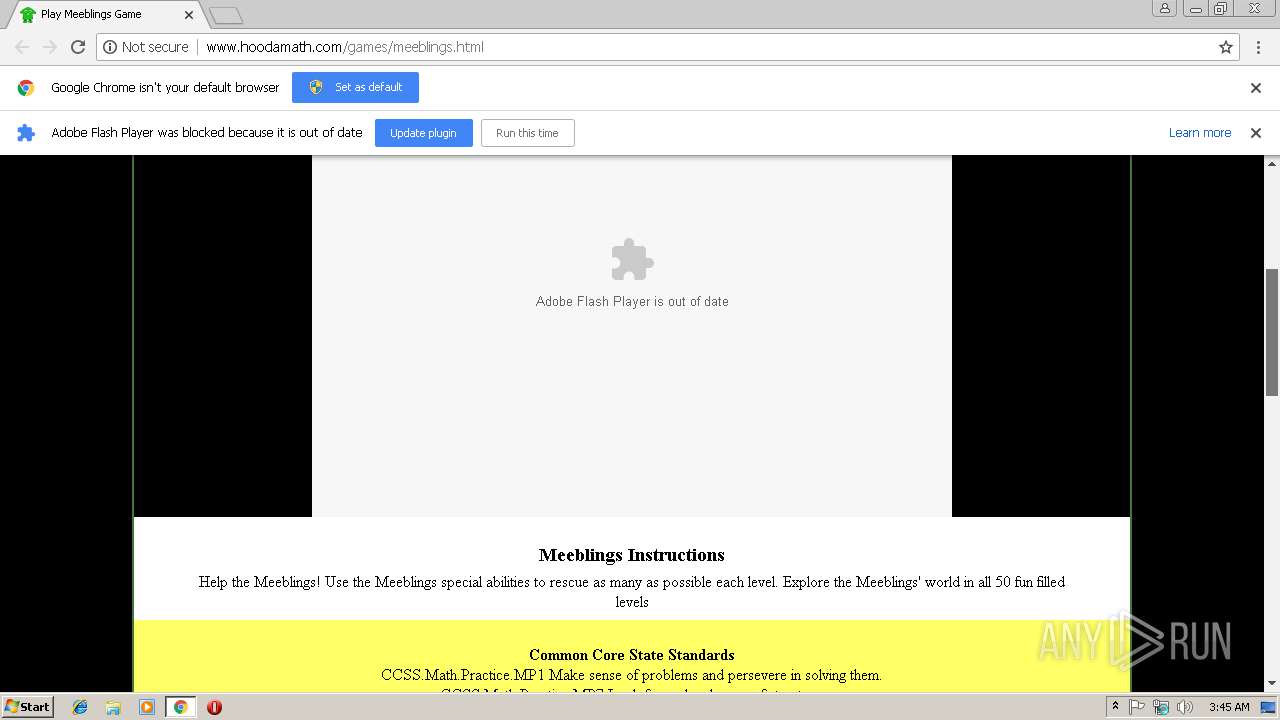Screen dimensions: 1280x720
Task: Click the Update plugin button
Action: 423,133
